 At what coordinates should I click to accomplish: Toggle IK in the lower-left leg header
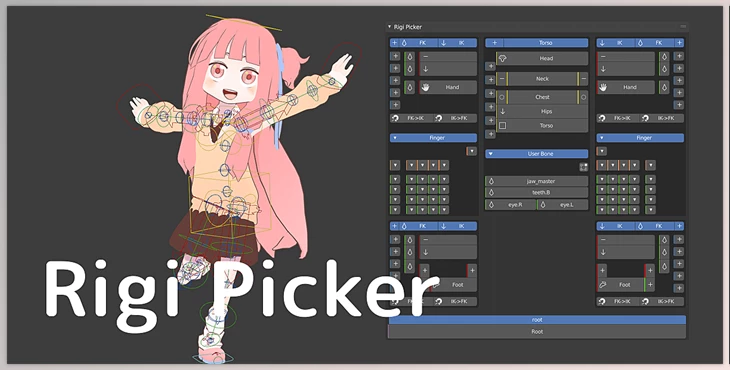tap(457, 226)
